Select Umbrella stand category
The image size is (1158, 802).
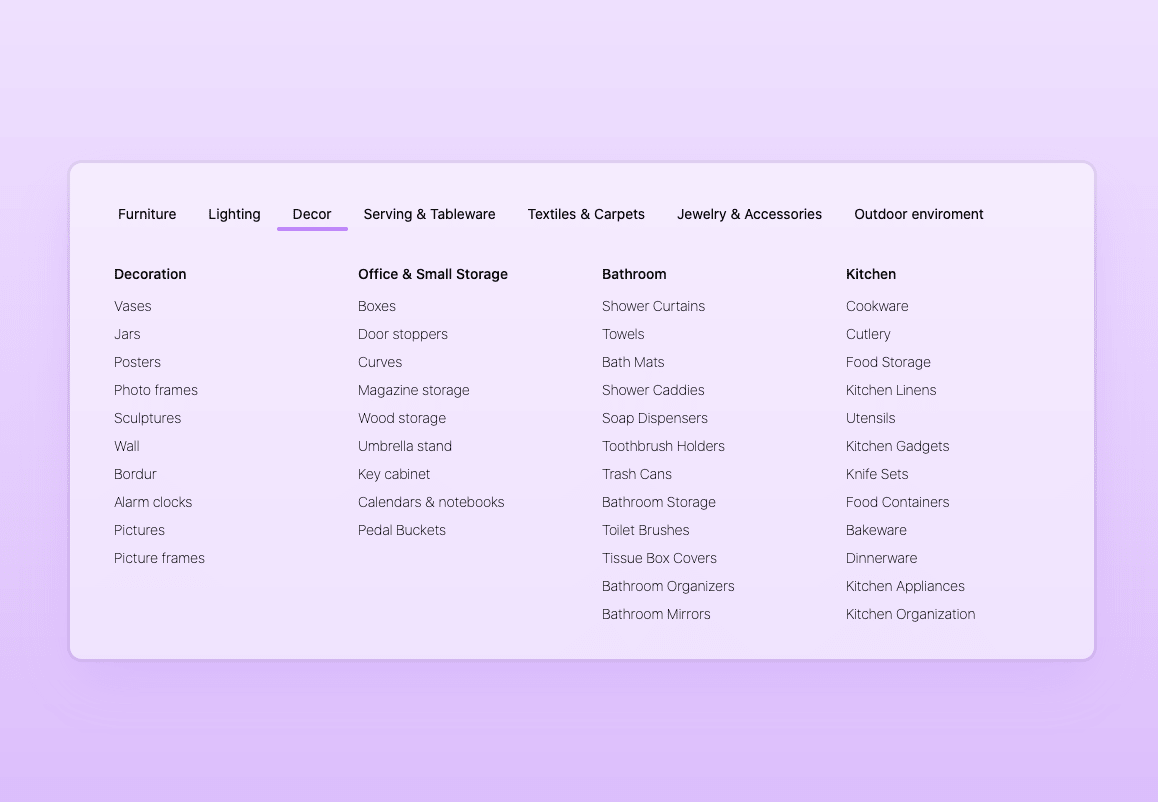(x=405, y=446)
